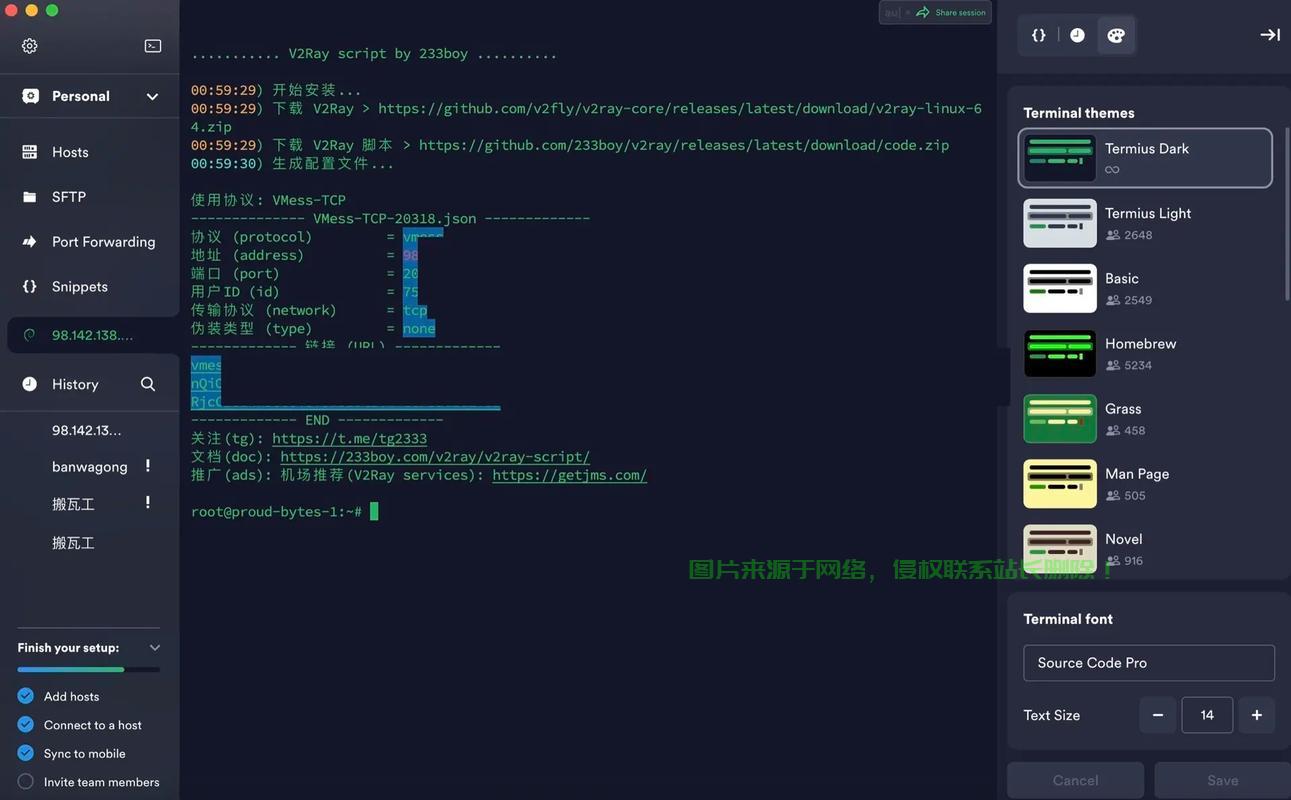This screenshot has height=800, width=1291.
Task: Switch to history clock panel icon
Action: pos(1077,35)
